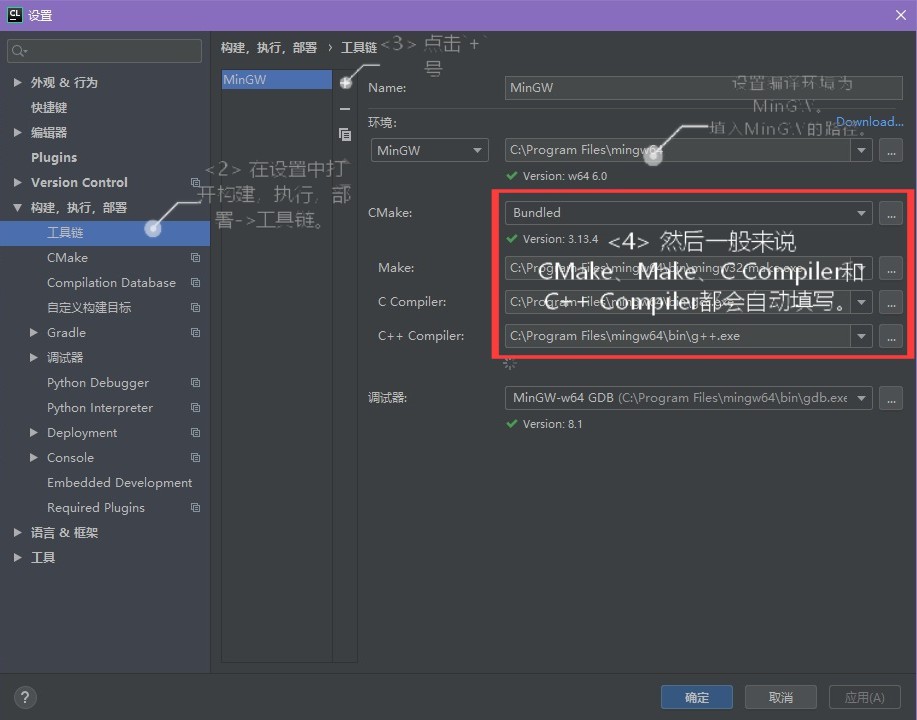Image resolution: width=917 pixels, height=720 pixels.
Task: Click project-level icon beside Gradle
Action: click(195, 332)
